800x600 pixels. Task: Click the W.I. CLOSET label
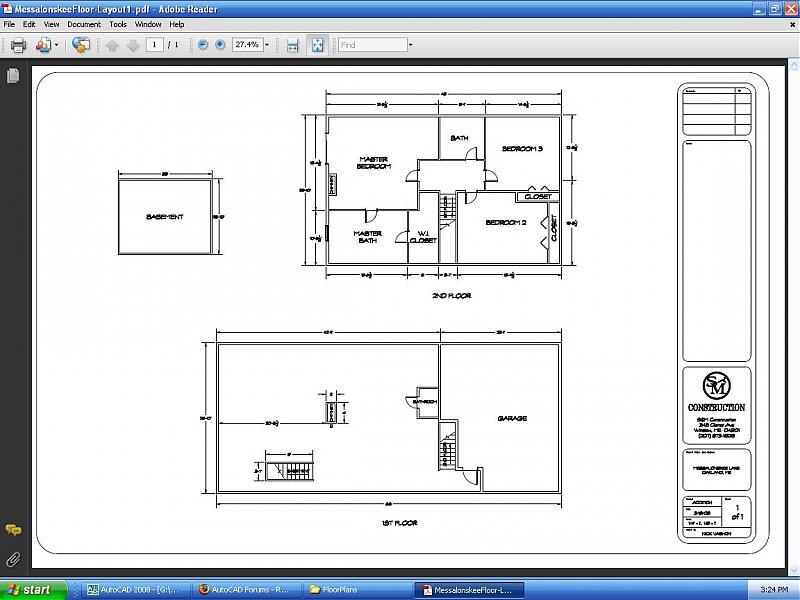423,237
